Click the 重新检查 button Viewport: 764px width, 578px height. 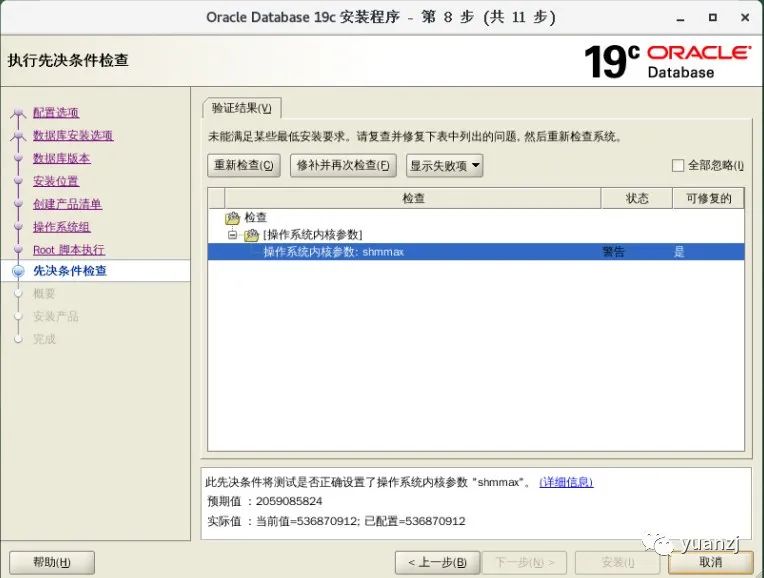pos(244,166)
